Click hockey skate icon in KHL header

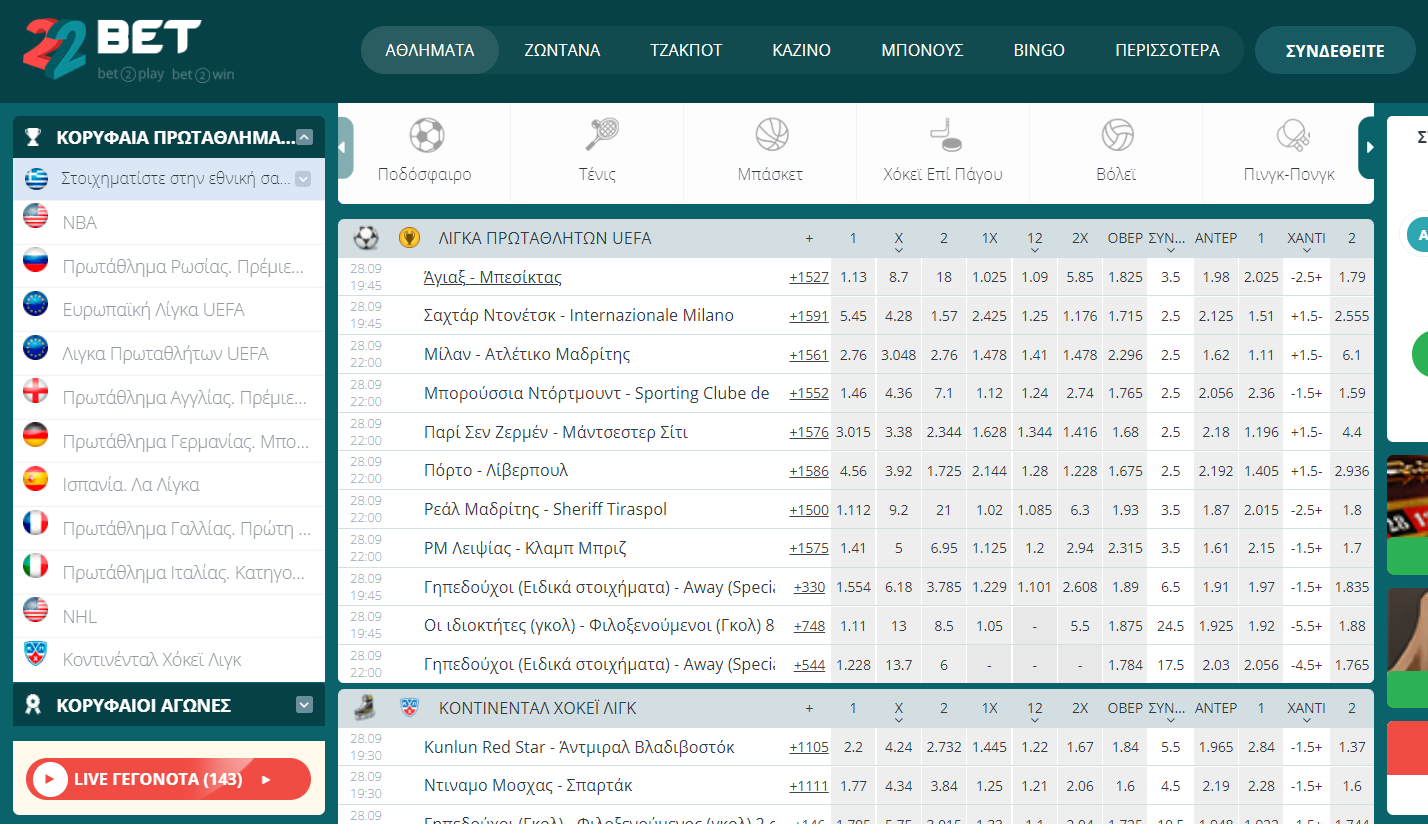click(x=366, y=707)
